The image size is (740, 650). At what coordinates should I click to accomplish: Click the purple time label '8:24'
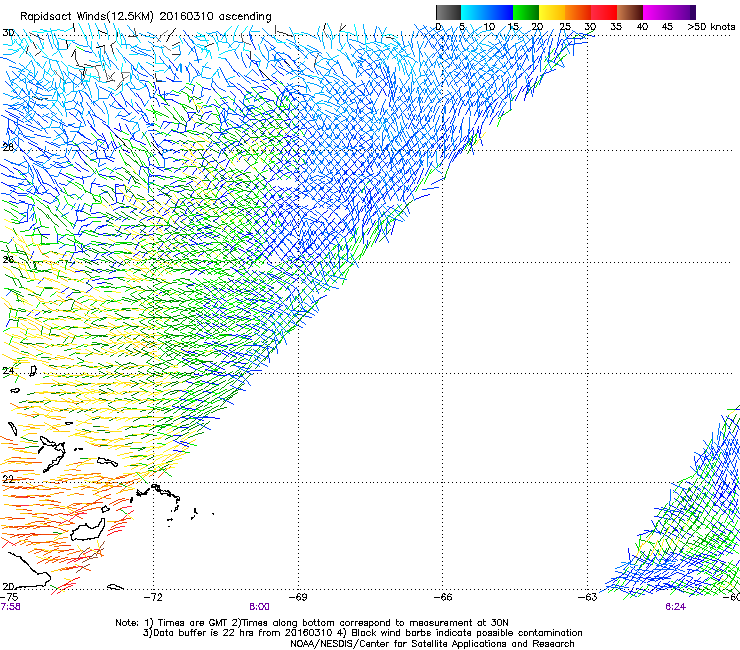pyautogui.click(x=675, y=607)
